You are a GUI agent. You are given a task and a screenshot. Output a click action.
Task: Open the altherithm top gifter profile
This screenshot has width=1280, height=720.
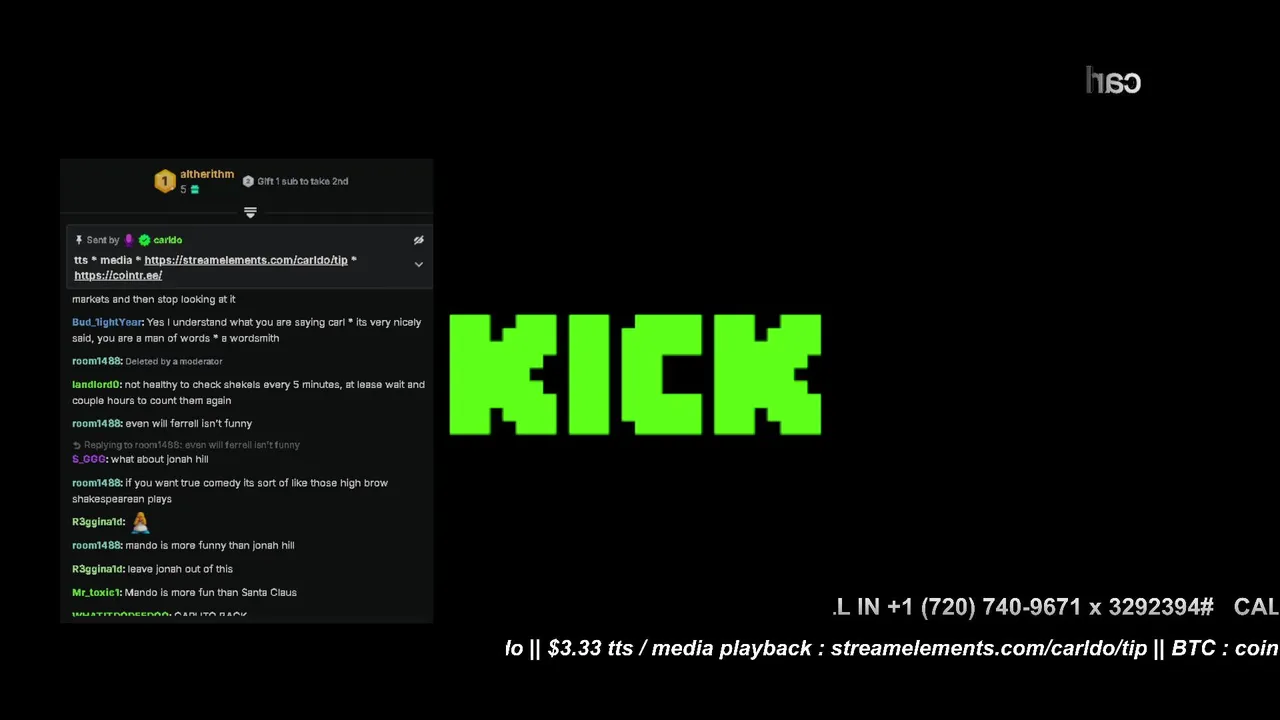click(207, 174)
